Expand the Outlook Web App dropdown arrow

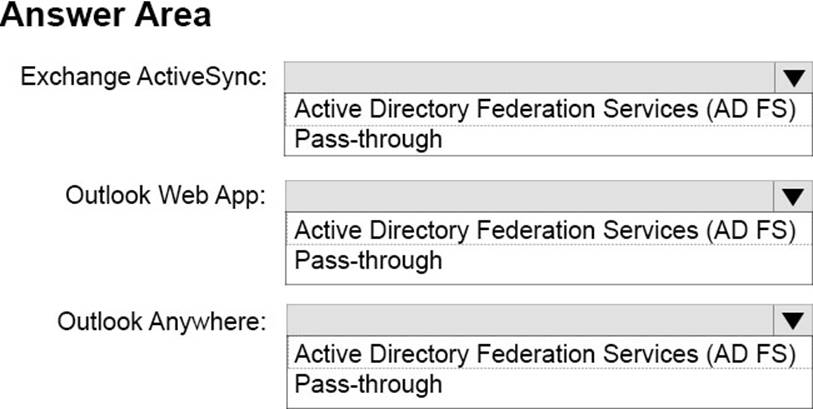793,197
